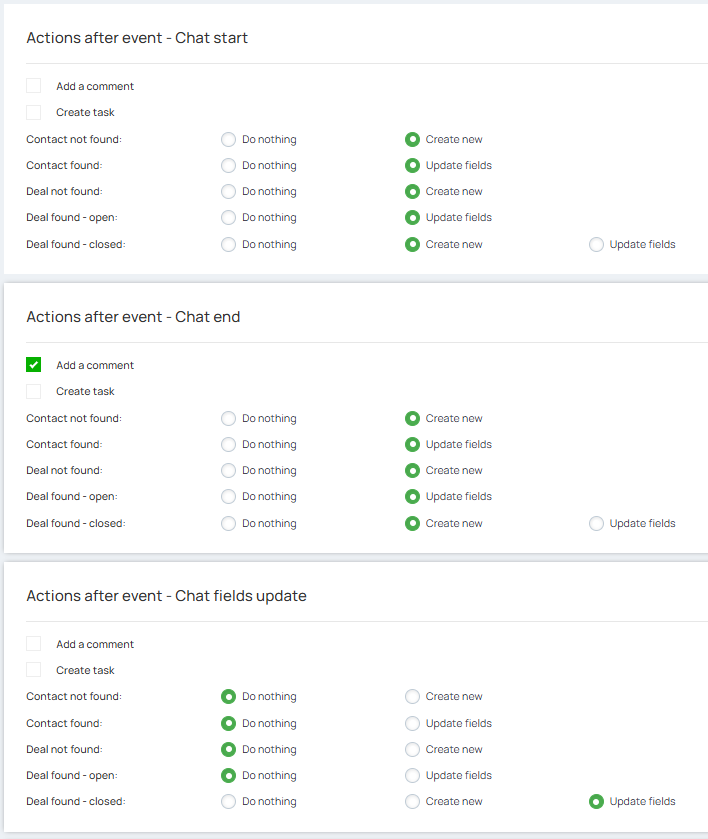Set Deal found - open to Update fields in Chat fields update

[412, 775]
